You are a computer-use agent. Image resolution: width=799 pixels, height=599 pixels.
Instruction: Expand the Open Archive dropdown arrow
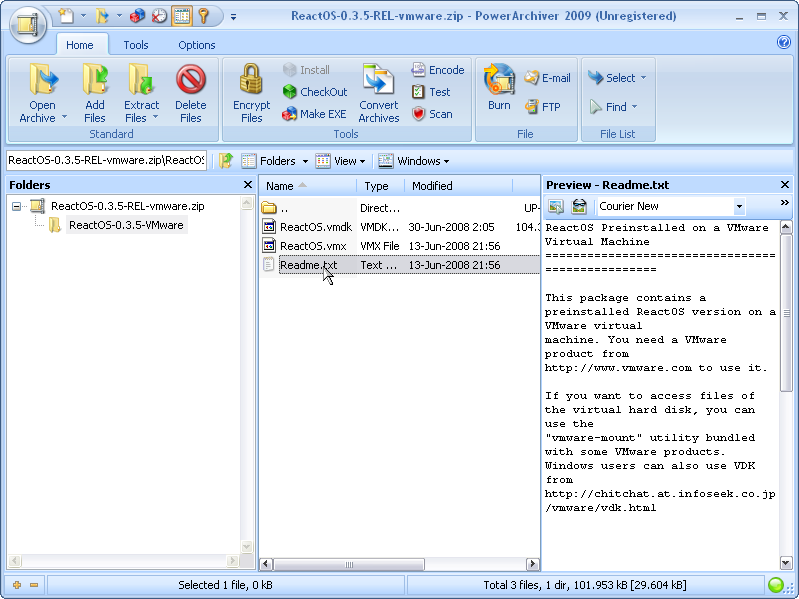pyautogui.click(x=65, y=117)
